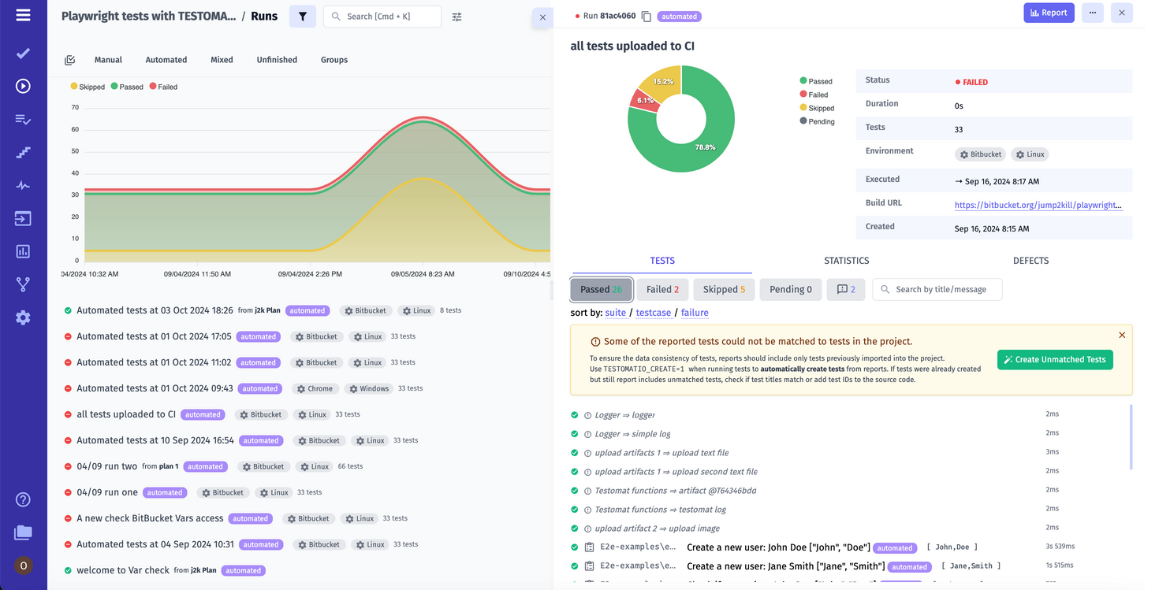This screenshot has height=590, width=1150.
Task: Open the Runs play icon in sidebar
Action: pos(23,86)
